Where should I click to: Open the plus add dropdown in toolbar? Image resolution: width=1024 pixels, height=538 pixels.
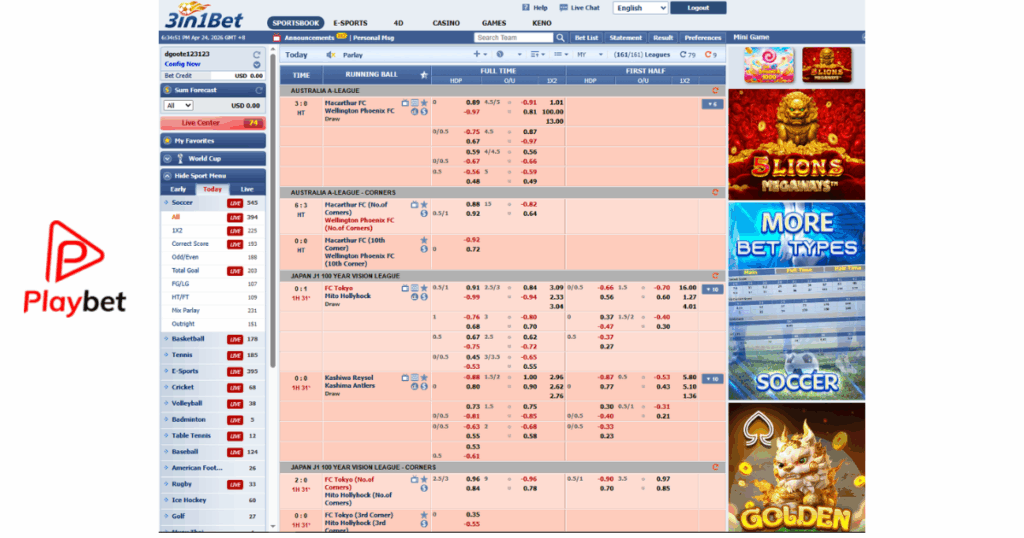point(480,55)
